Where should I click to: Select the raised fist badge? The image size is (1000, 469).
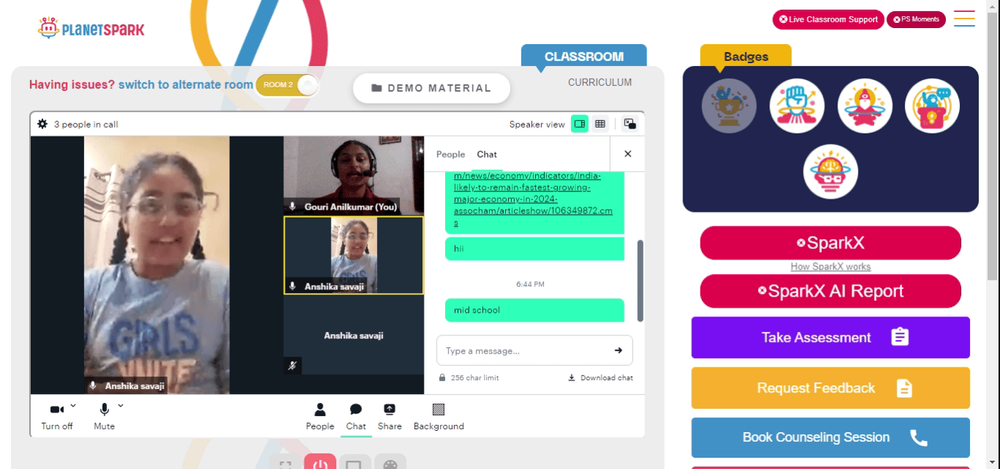pos(797,106)
